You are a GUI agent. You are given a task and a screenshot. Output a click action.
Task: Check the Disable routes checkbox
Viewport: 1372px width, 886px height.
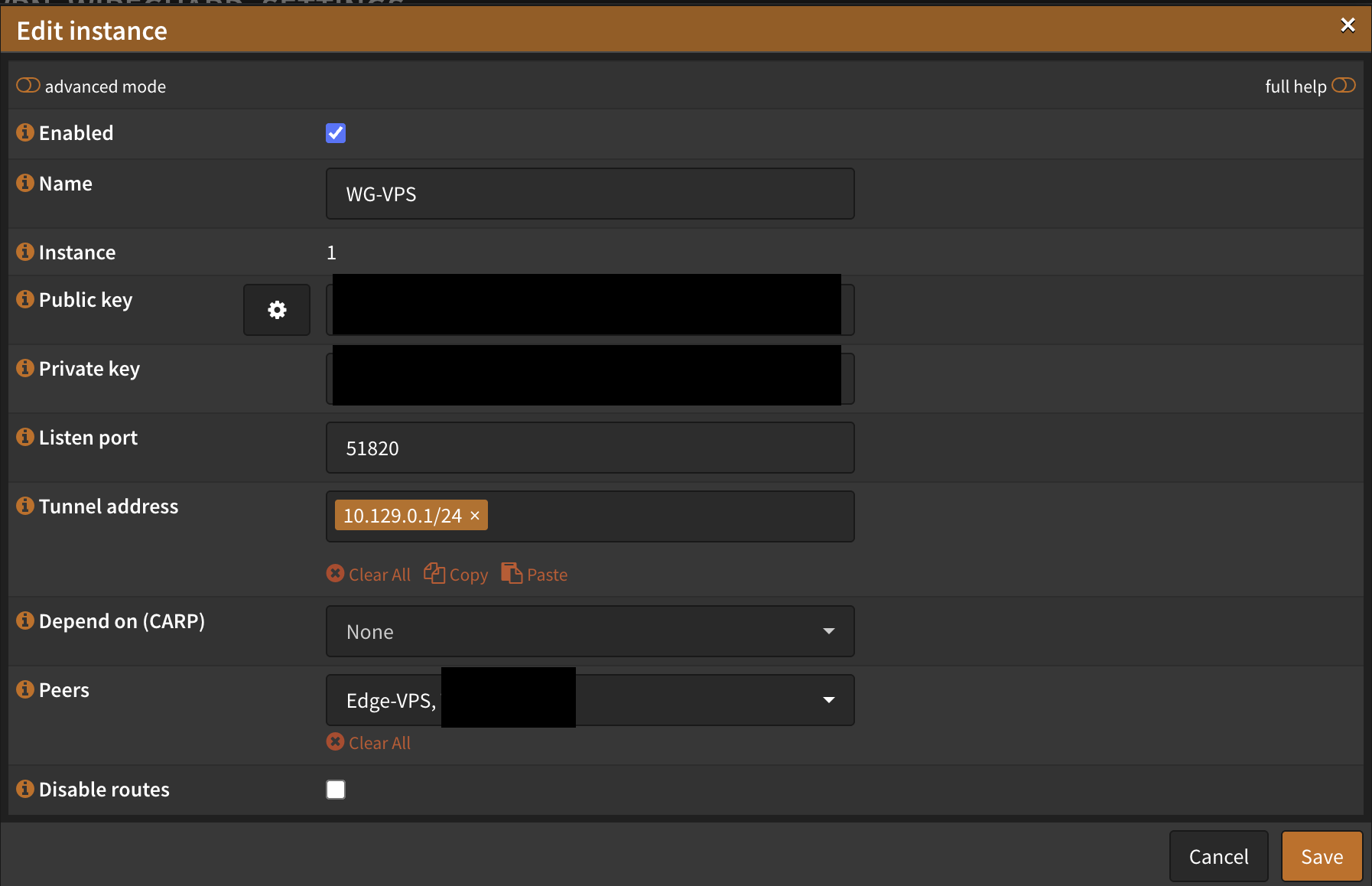(336, 790)
